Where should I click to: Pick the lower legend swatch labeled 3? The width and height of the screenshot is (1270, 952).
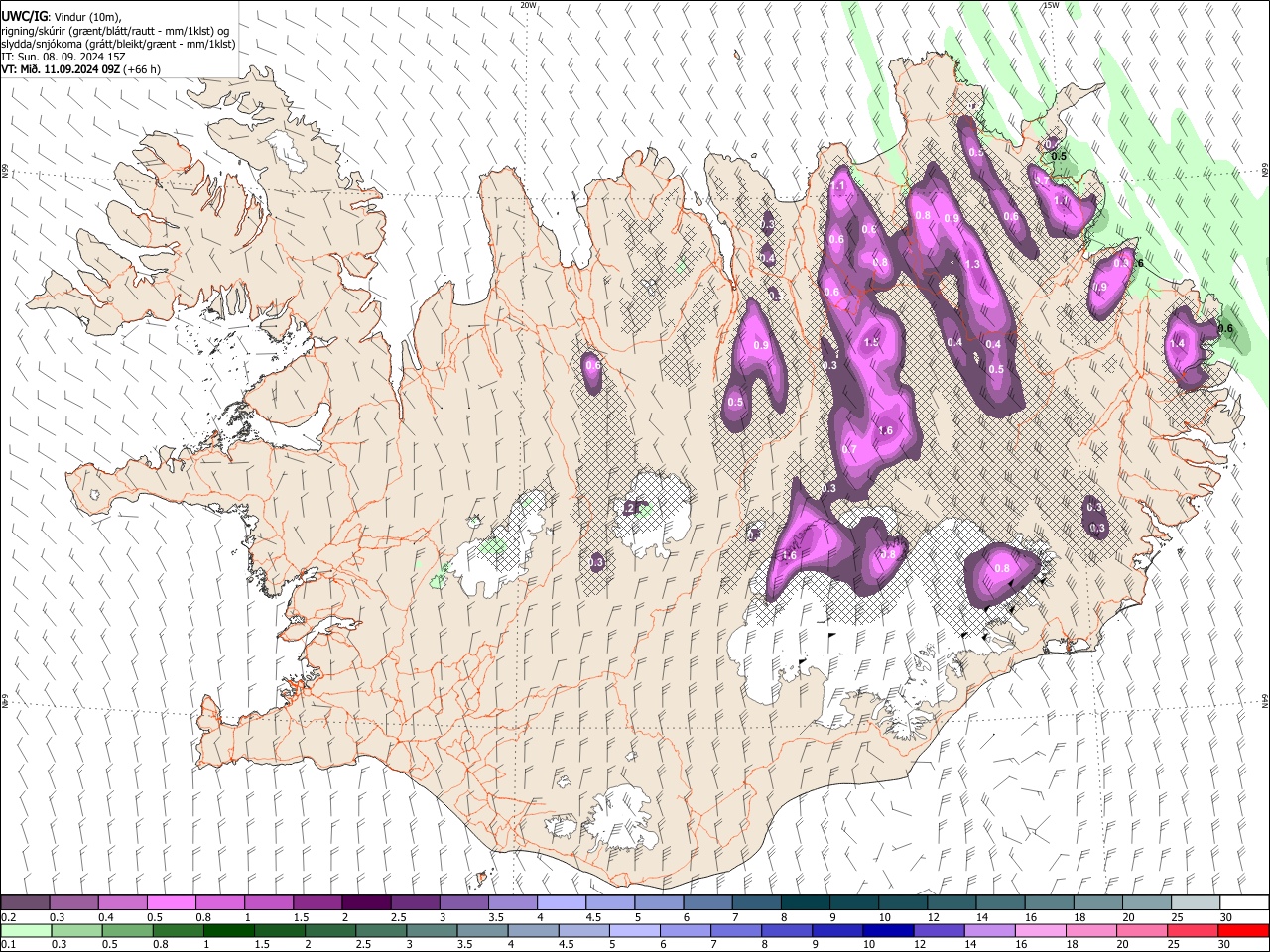tap(431, 930)
